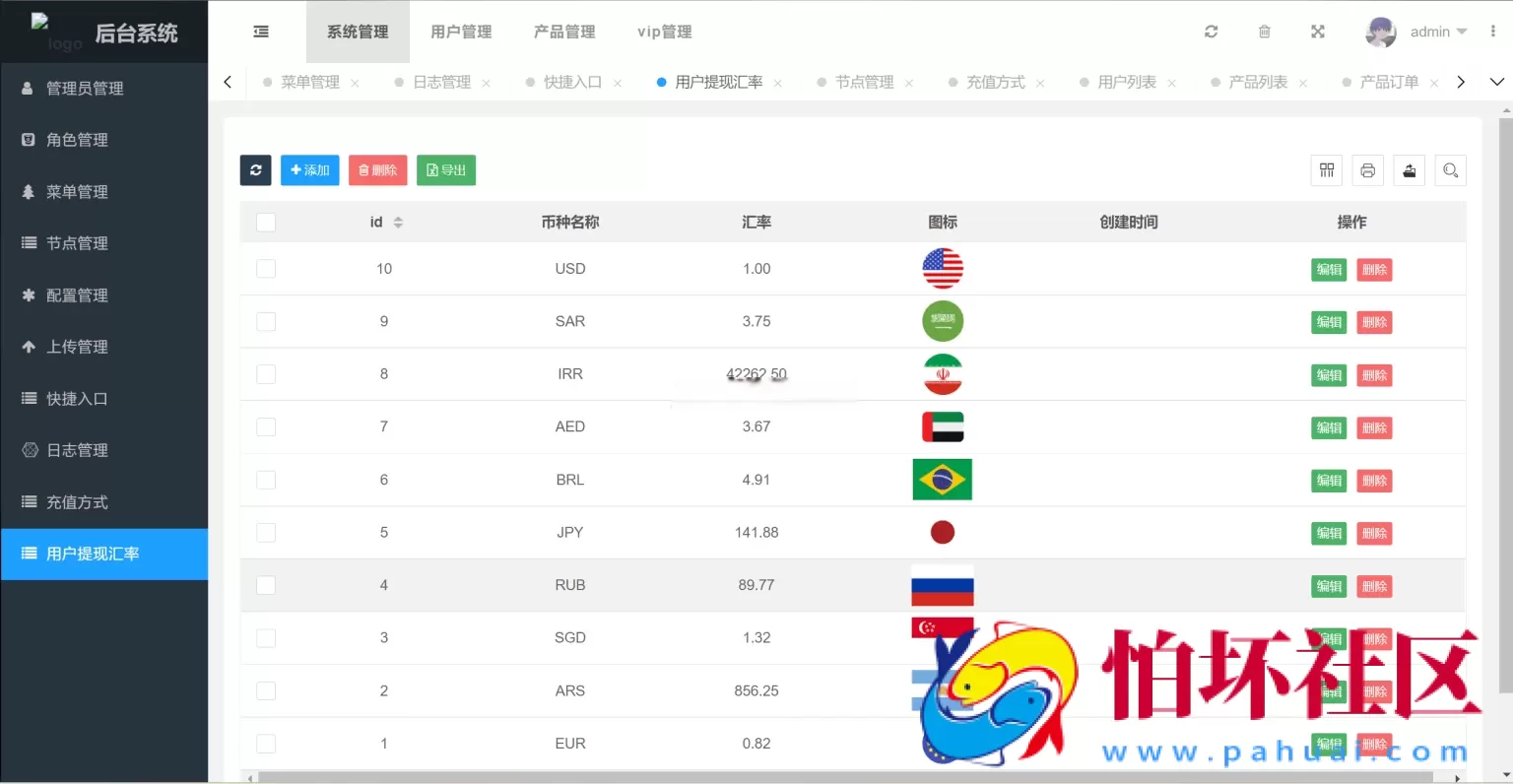
Task: Open the fullscreen toggle icon in top bar
Action: [x=1317, y=31]
